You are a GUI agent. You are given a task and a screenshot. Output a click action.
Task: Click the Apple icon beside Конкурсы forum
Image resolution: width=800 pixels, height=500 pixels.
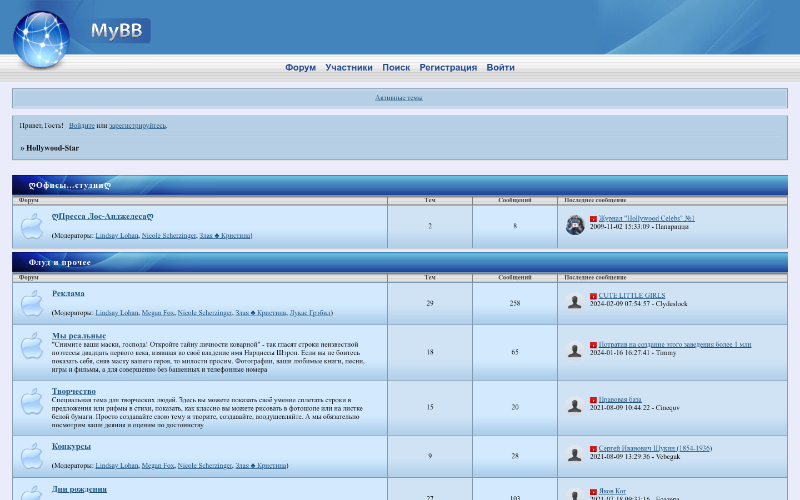tap(32, 456)
